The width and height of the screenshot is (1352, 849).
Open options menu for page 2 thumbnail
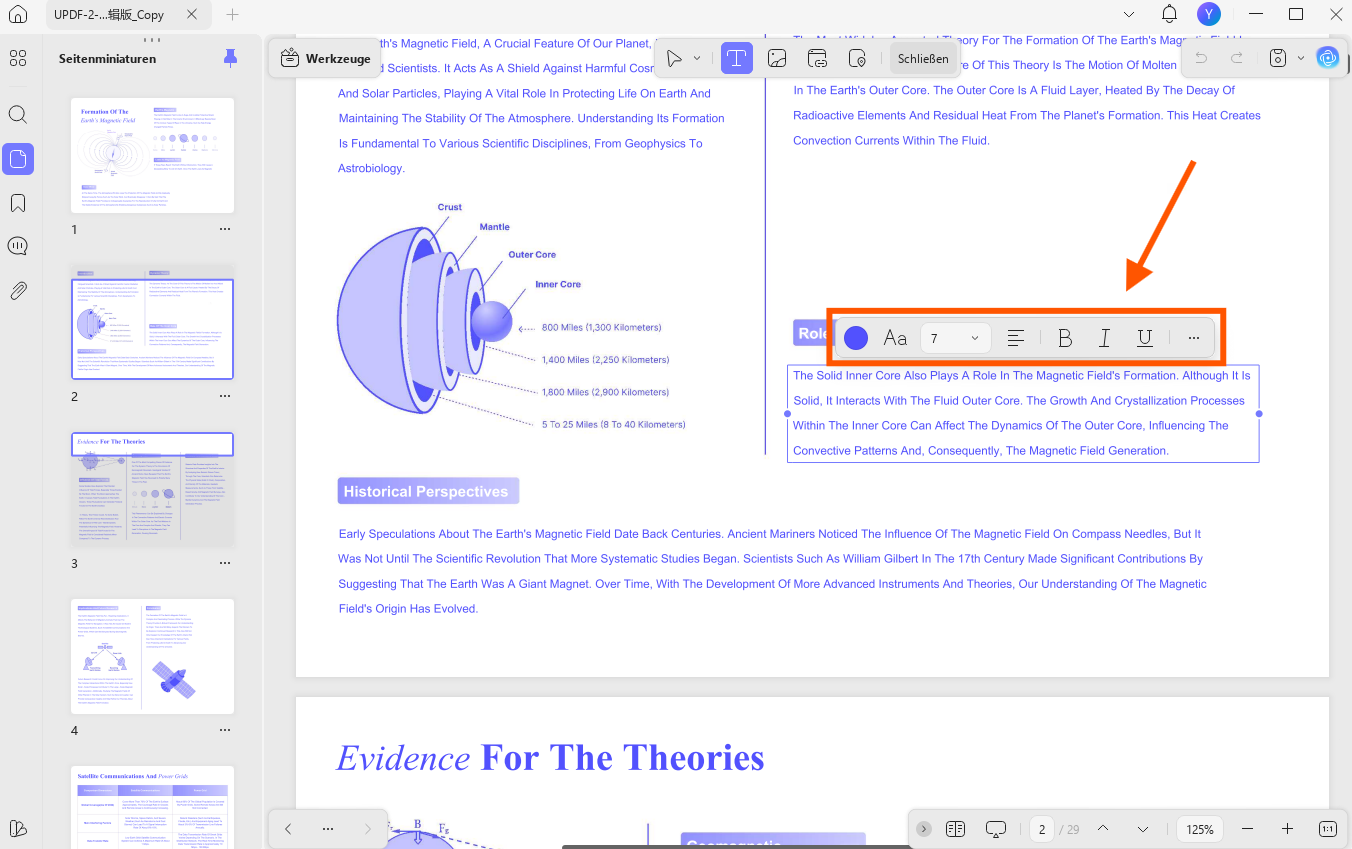click(225, 396)
